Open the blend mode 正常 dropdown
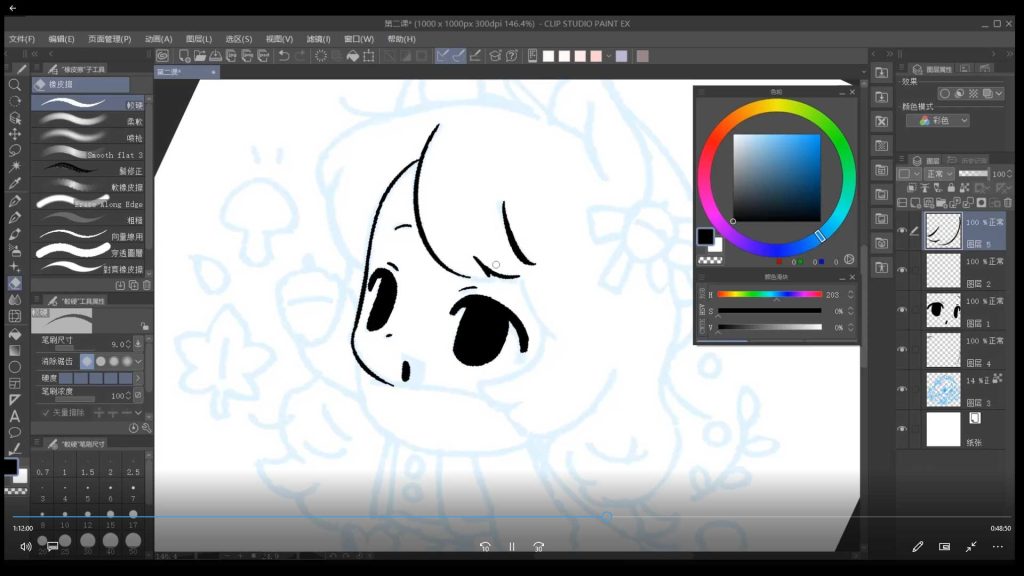This screenshot has width=1024, height=576. click(x=940, y=174)
